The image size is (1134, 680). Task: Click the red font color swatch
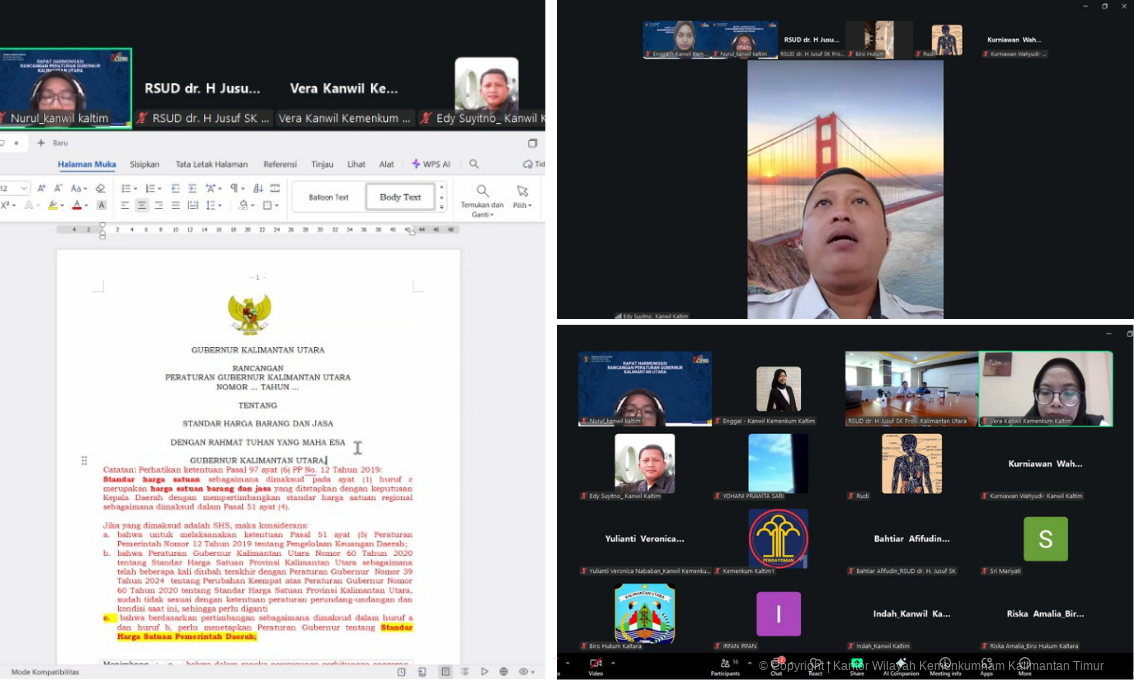coord(77,206)
